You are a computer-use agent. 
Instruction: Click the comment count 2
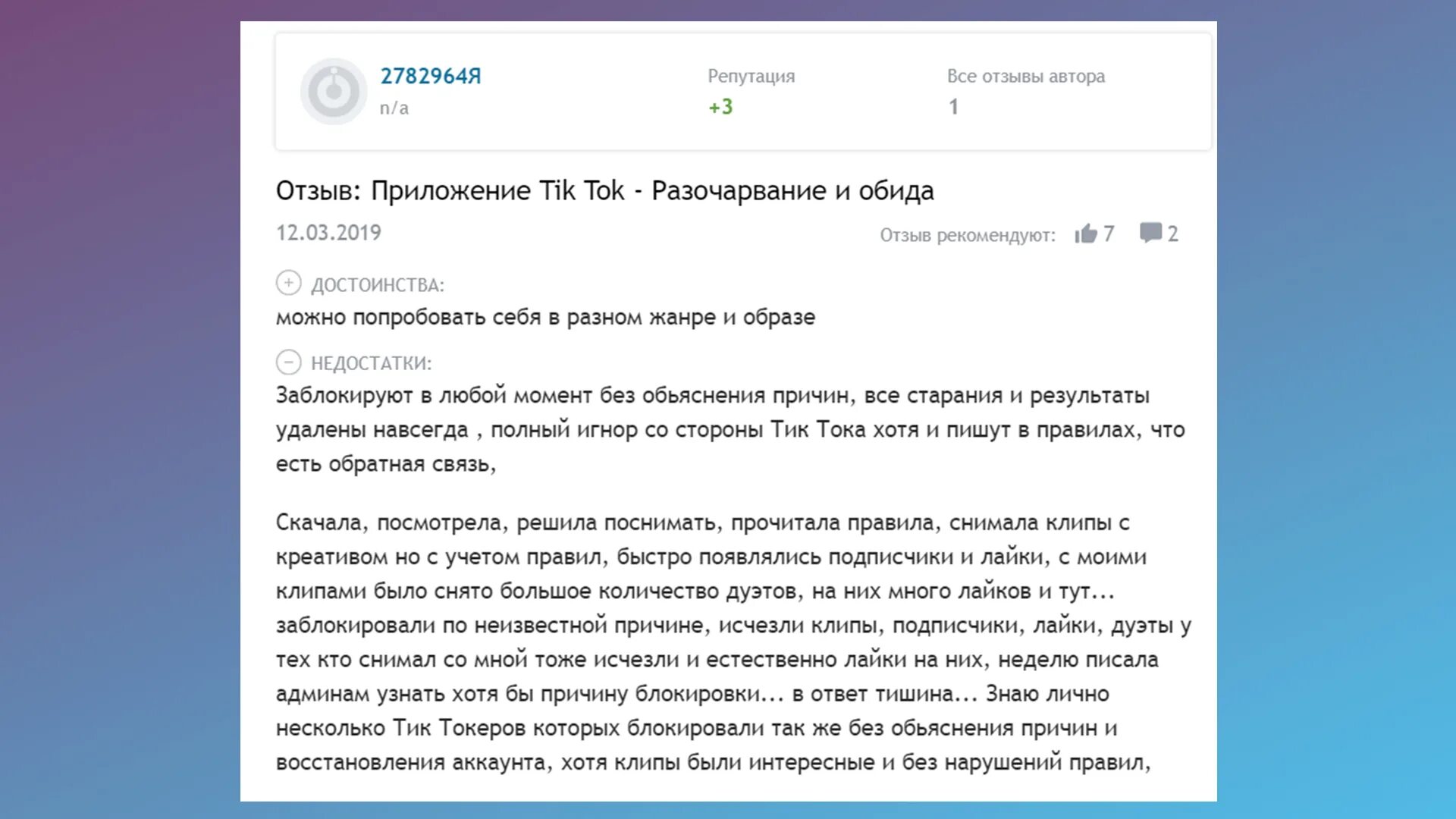point(1172,234)
